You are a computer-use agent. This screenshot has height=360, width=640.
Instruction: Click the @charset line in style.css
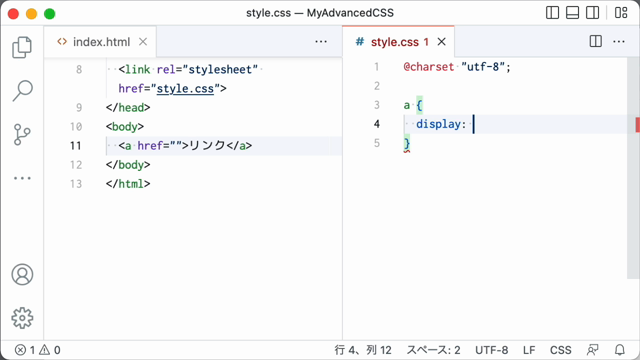[457, 67]
